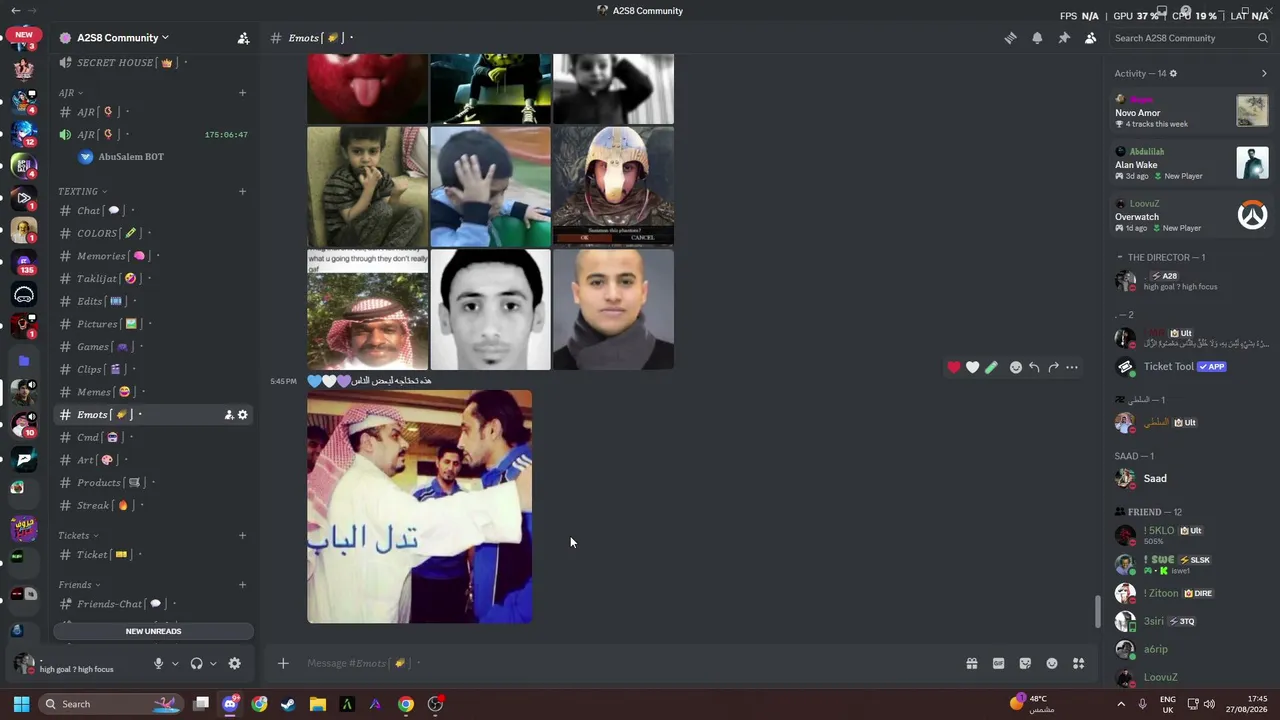1280x720 pixels.
Task: Focus the Search A2S8 Community box
Action: [1191, 38]
